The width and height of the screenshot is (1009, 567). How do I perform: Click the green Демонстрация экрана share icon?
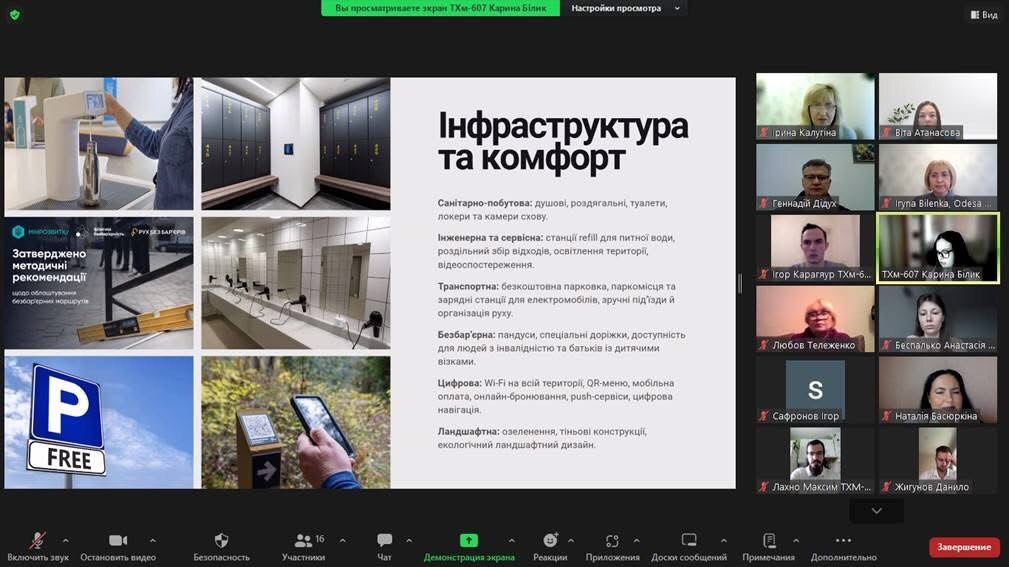pyautogui.click(x=468, y=541)
